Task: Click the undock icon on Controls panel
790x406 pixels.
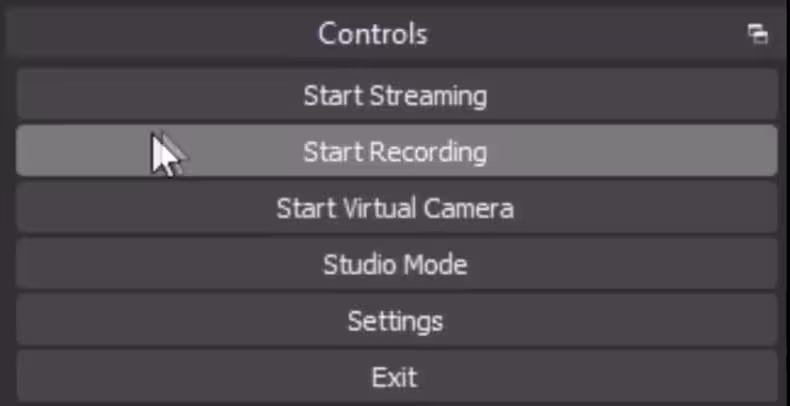Action: tap(757, 34)
